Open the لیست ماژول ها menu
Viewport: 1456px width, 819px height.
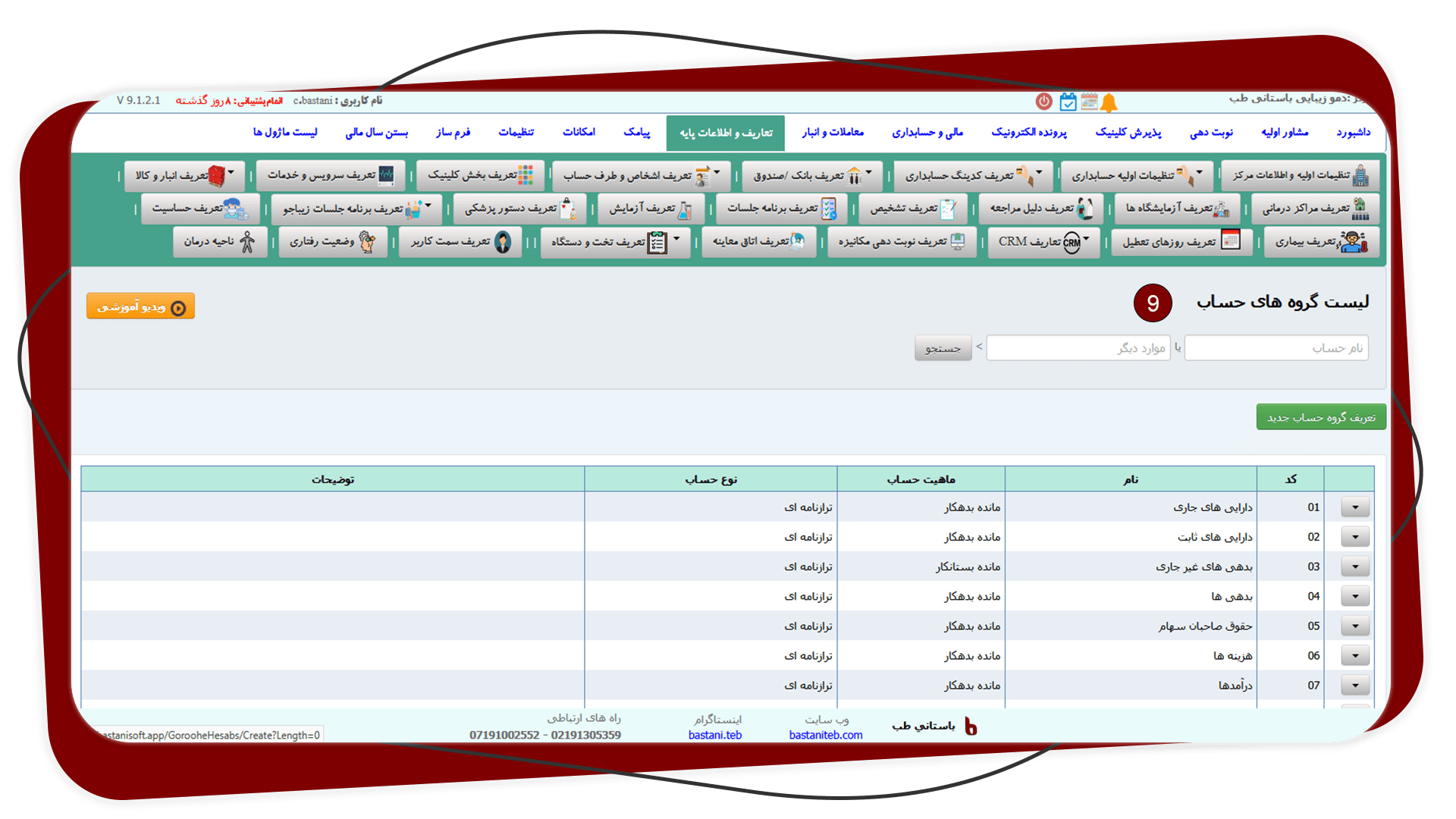(285, 133)
